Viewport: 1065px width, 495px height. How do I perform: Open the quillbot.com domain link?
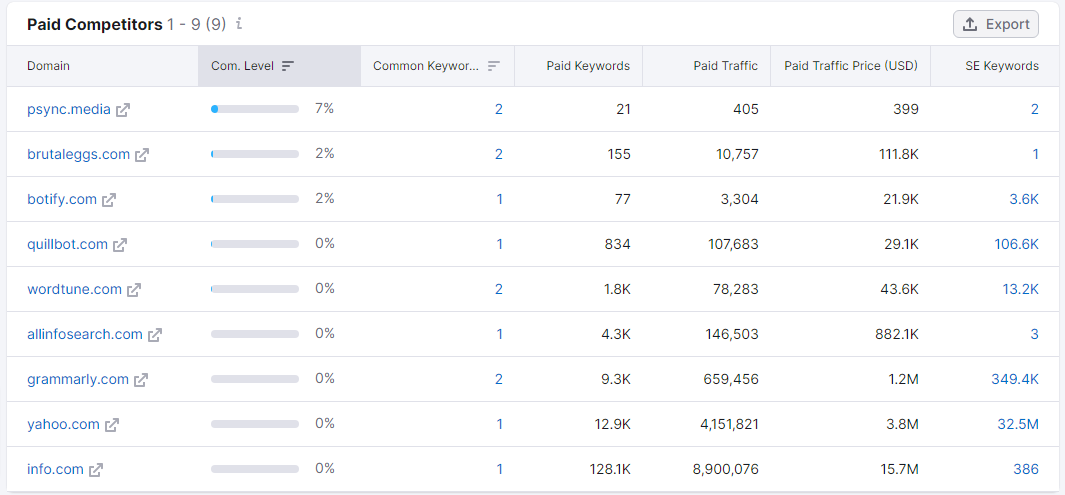(x=67, y=244)
